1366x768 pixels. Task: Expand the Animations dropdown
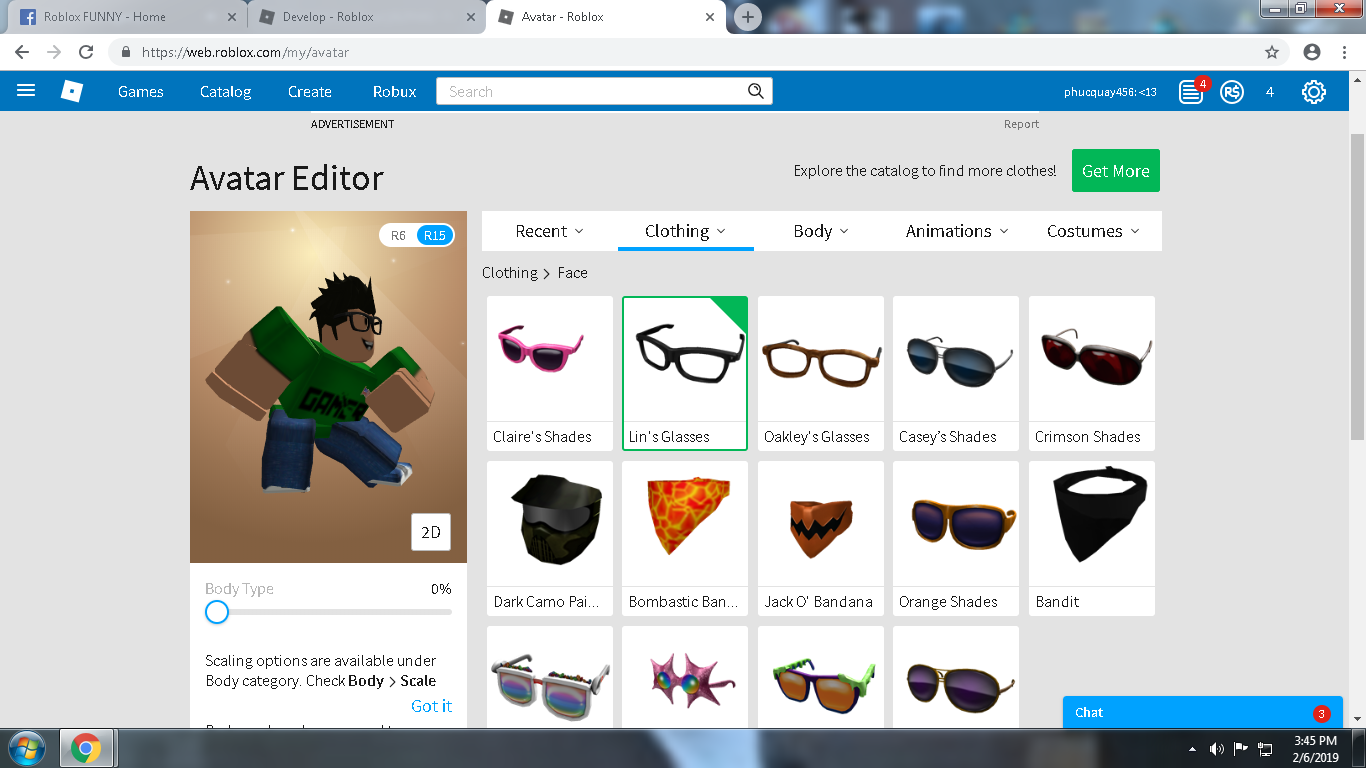click(x=957, y=231)
